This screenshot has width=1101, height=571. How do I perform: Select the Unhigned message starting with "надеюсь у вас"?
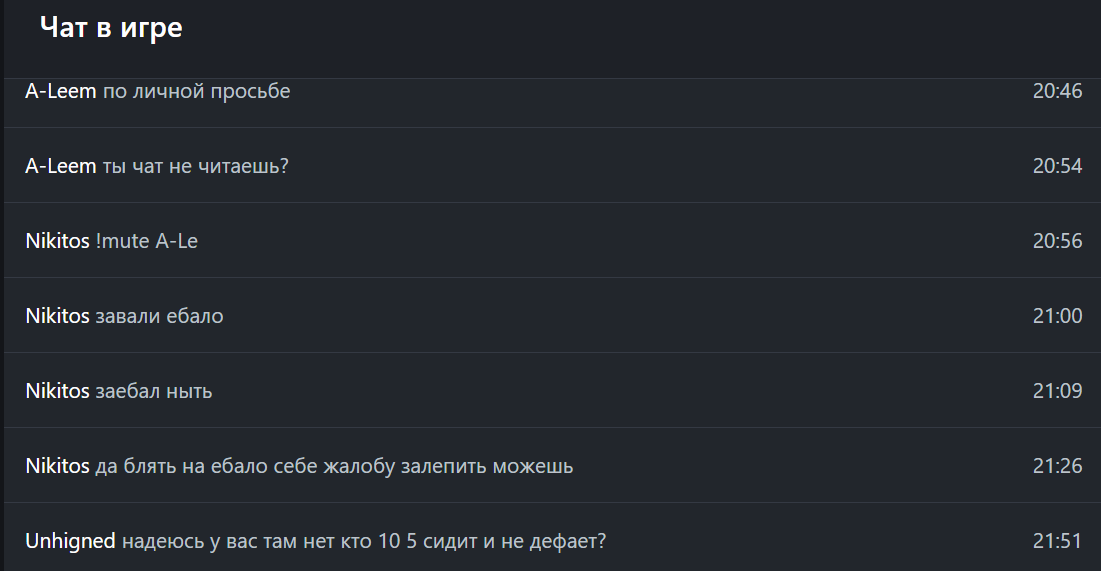pyautogui.click(x=364, y=541)
